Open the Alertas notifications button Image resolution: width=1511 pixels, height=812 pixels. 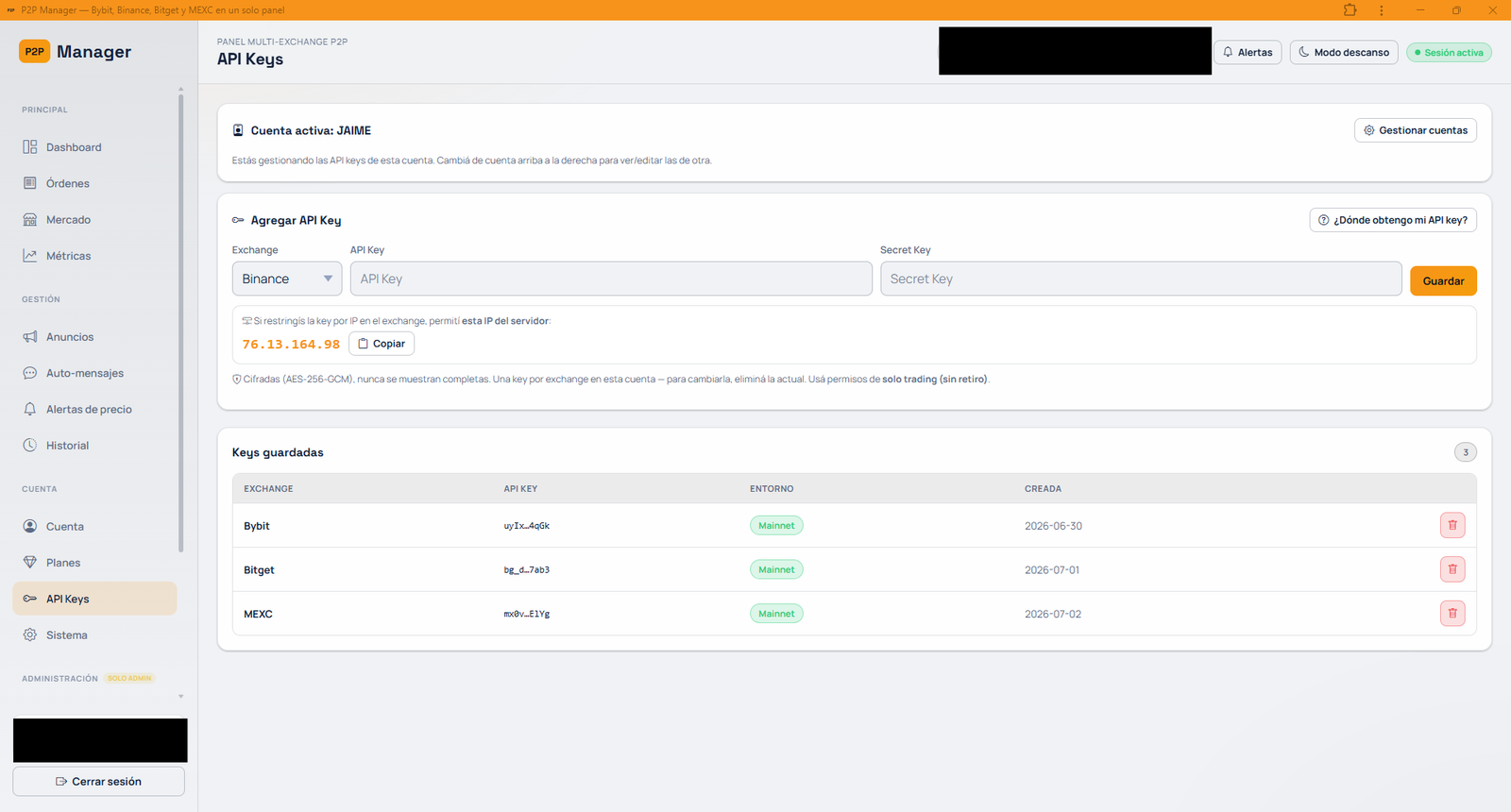[1248, 52]
